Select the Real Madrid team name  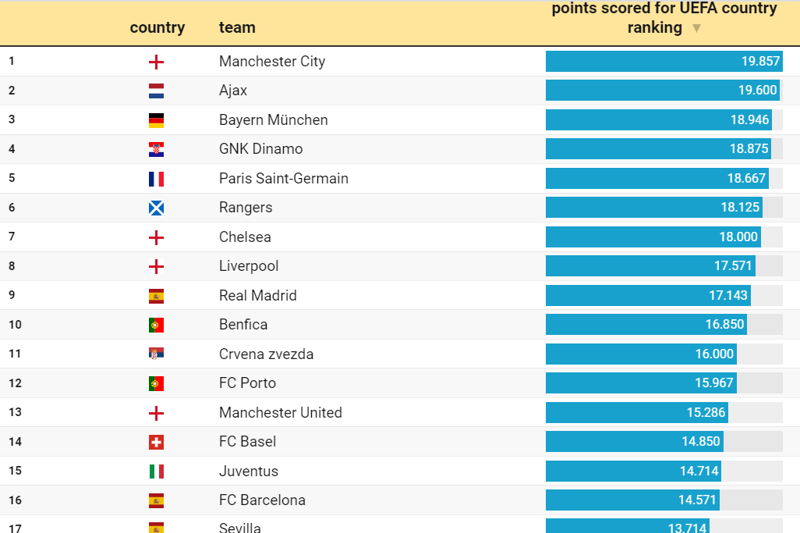(258, 296)
